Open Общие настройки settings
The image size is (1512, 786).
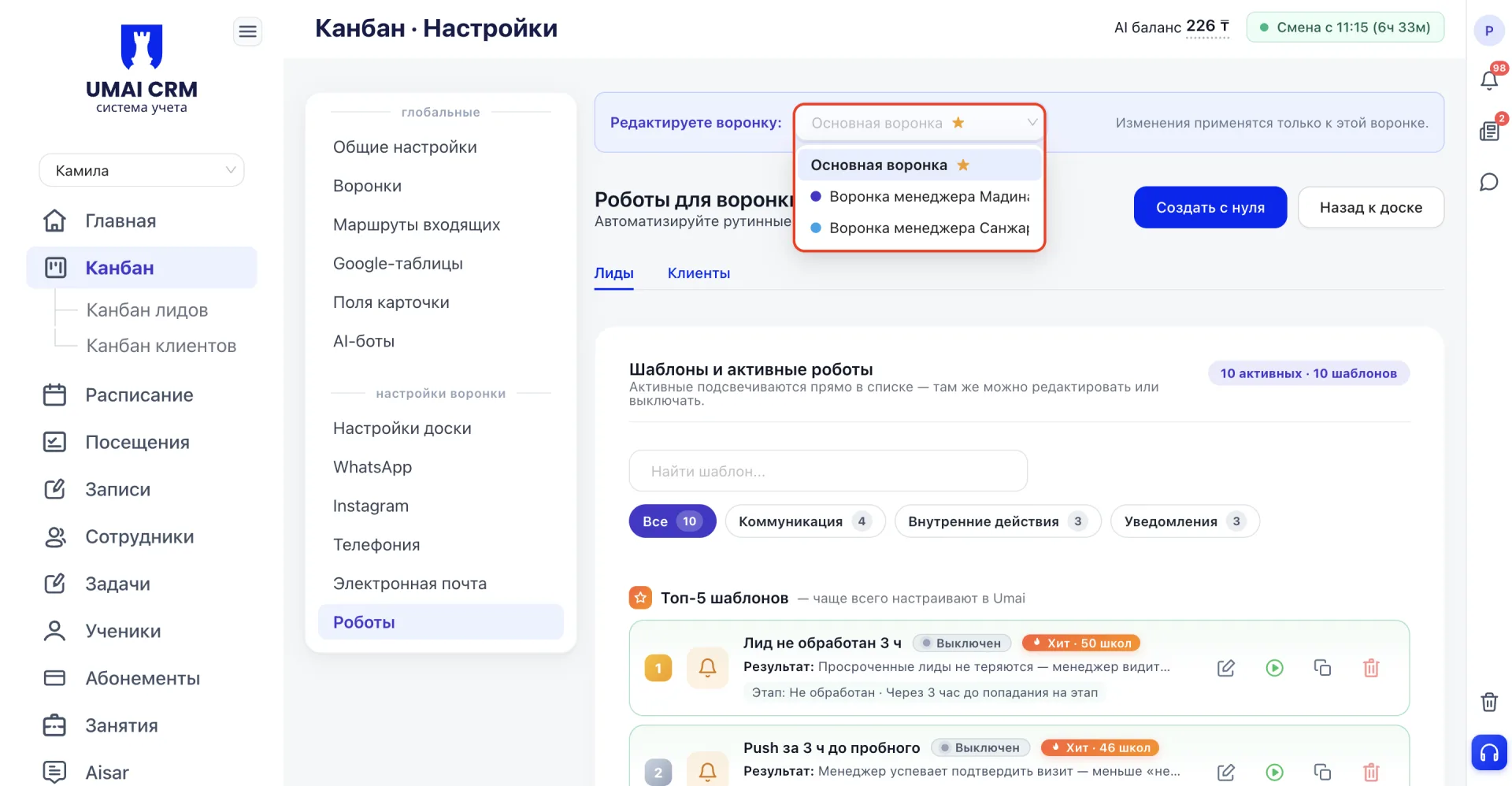(x=441, y=147)
